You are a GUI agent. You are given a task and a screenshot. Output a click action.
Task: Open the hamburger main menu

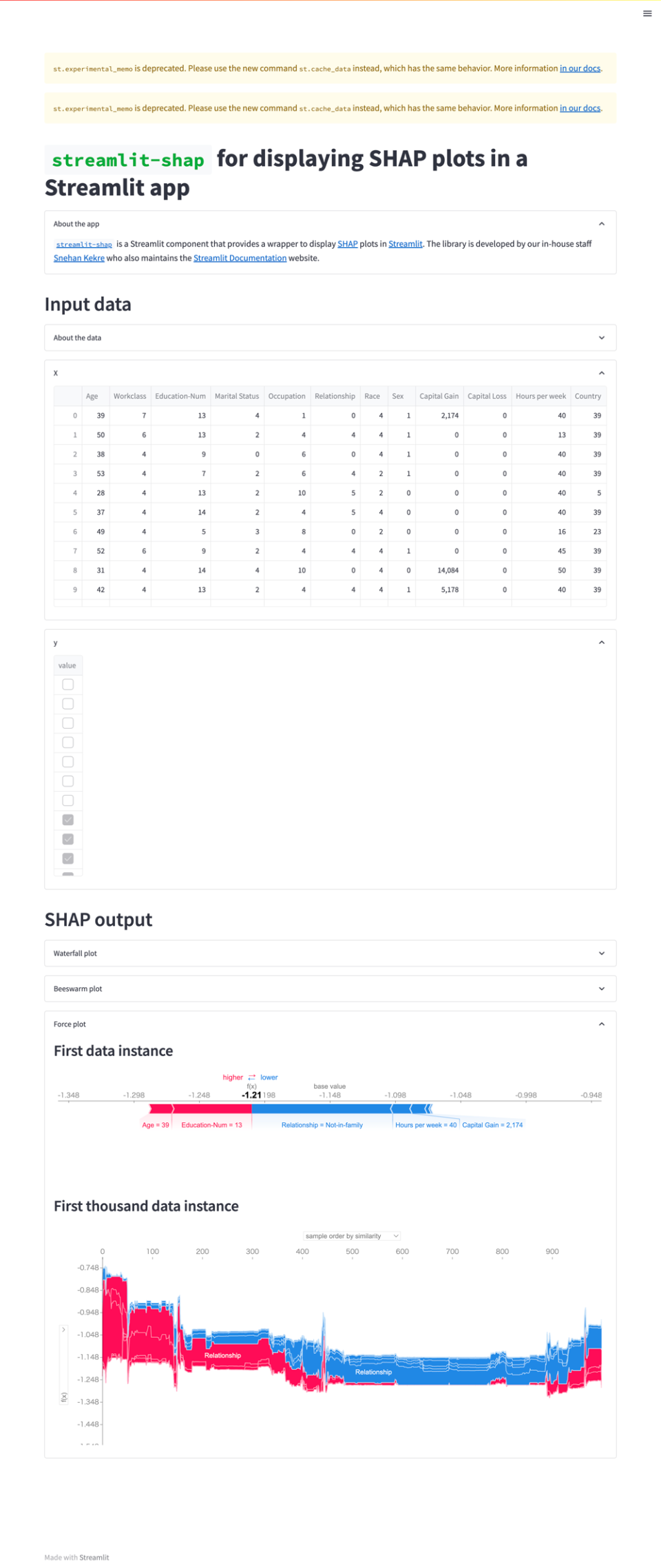647,14
